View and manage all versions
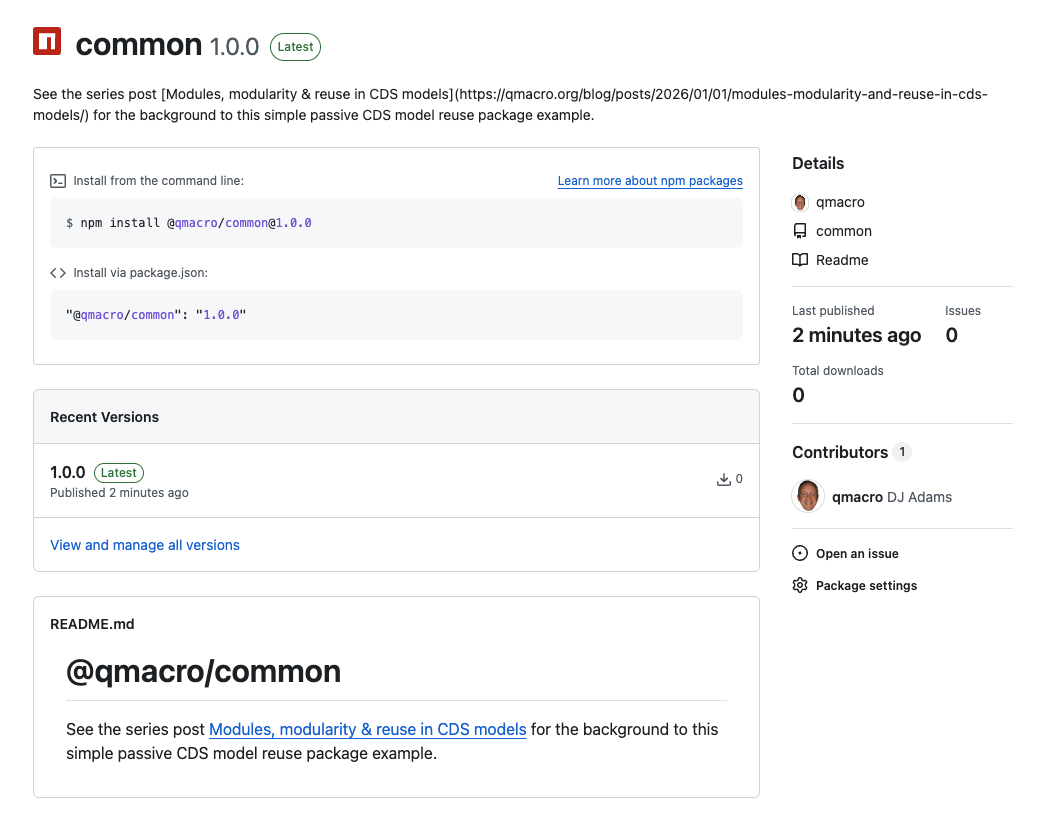 click(x=144, y=545)
